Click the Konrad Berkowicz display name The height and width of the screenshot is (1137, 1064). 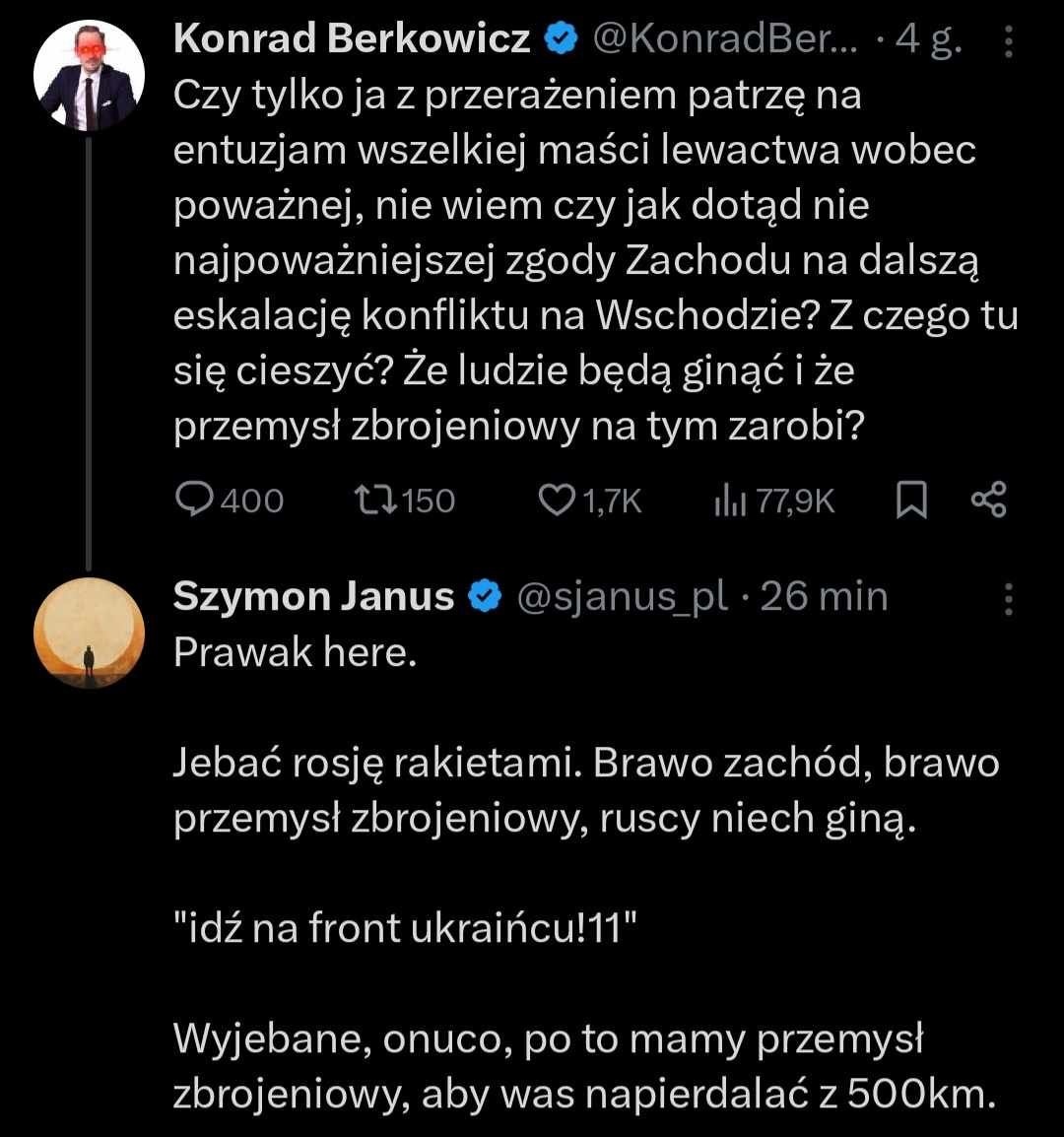coord(352,40)
